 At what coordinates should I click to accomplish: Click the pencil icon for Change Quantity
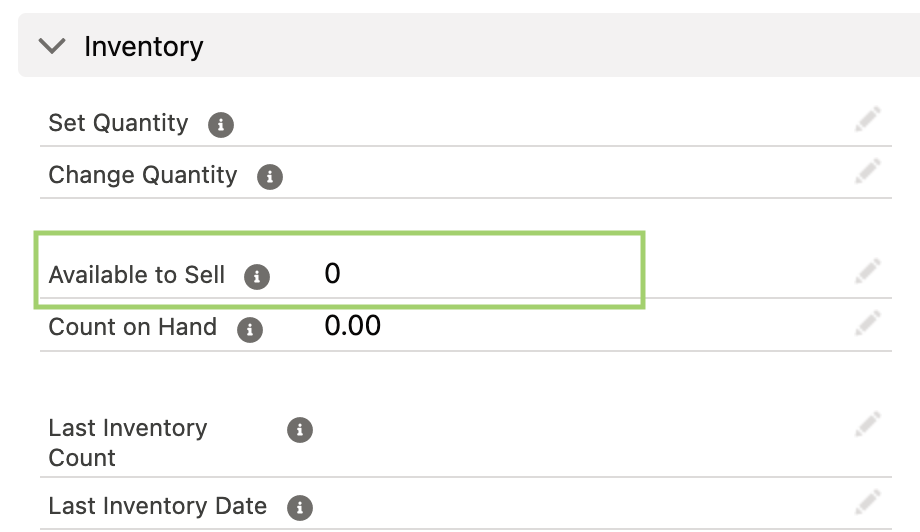click(x=868, y=172)
